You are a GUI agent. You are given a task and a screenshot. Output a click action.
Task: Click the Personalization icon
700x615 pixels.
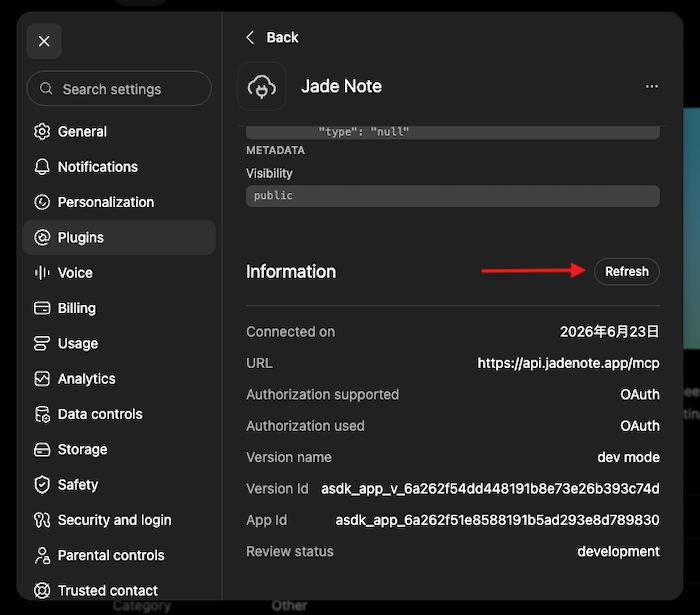tap(42, 202)
